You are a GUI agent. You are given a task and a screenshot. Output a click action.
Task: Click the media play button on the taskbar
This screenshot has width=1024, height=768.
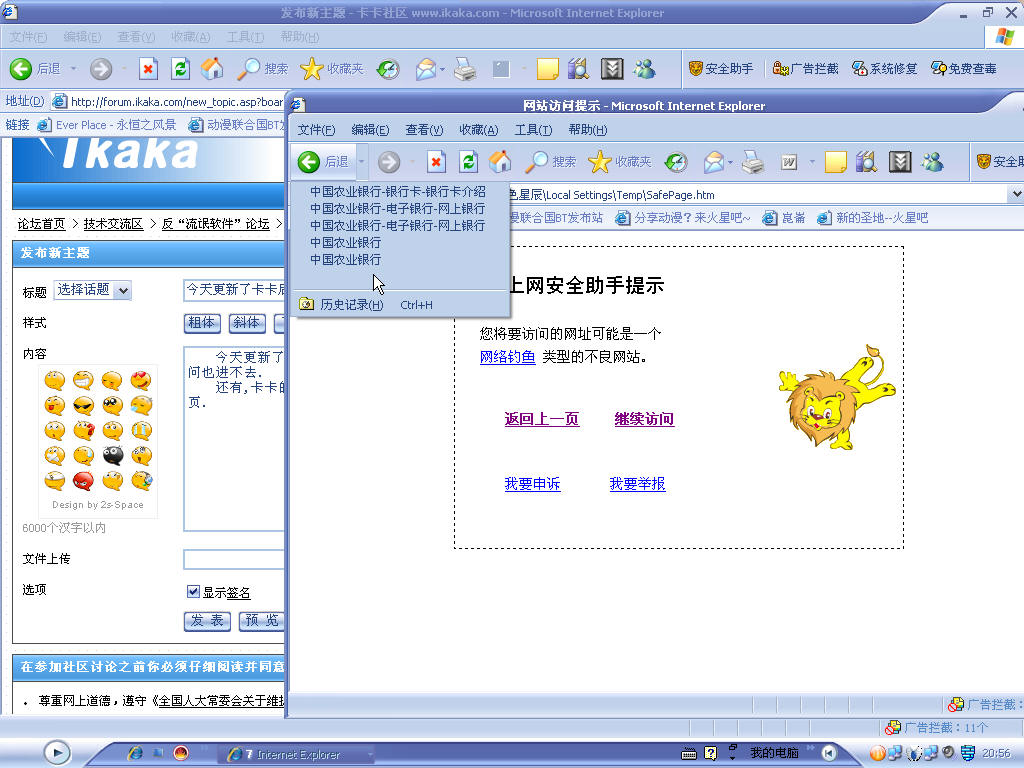tap(57, 752)
